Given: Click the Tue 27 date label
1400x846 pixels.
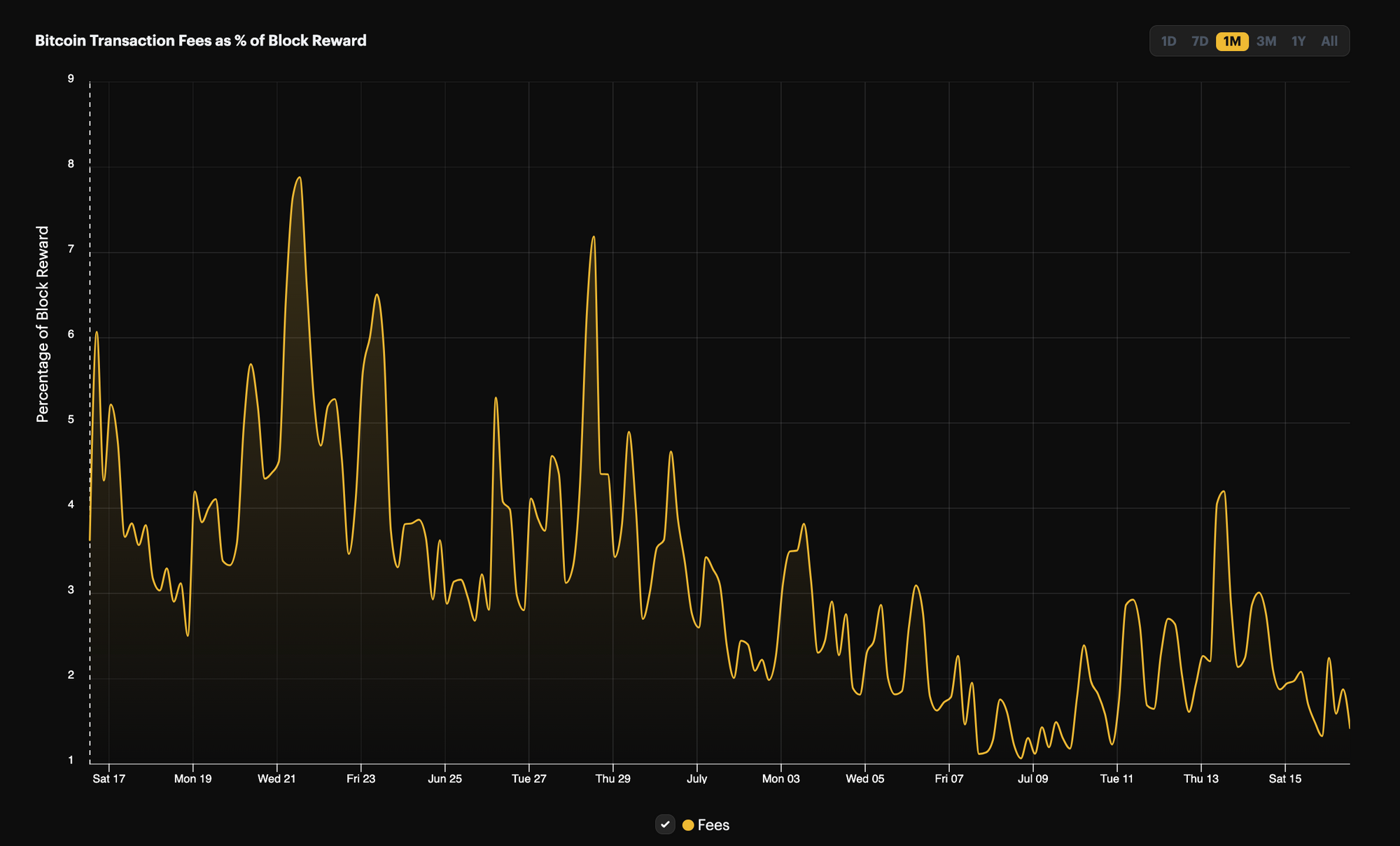Looking at the screenshot, I should coord(529,779).
